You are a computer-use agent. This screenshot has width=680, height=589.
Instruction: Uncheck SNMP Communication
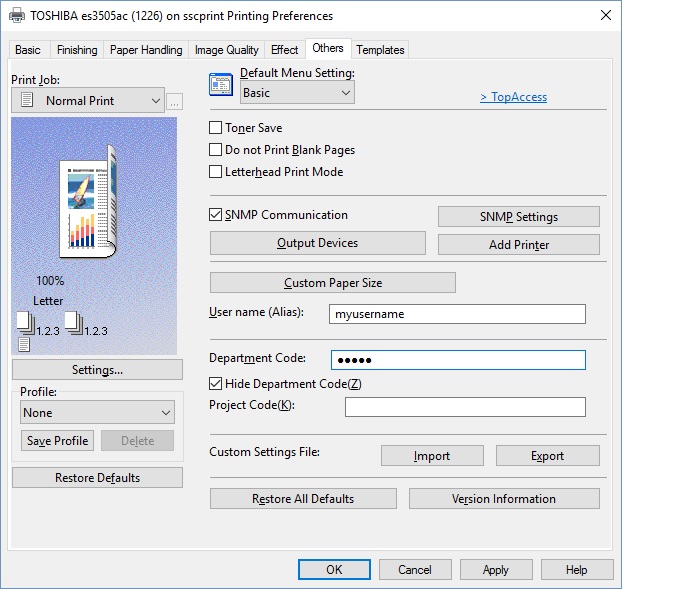(x=216, y=214)
